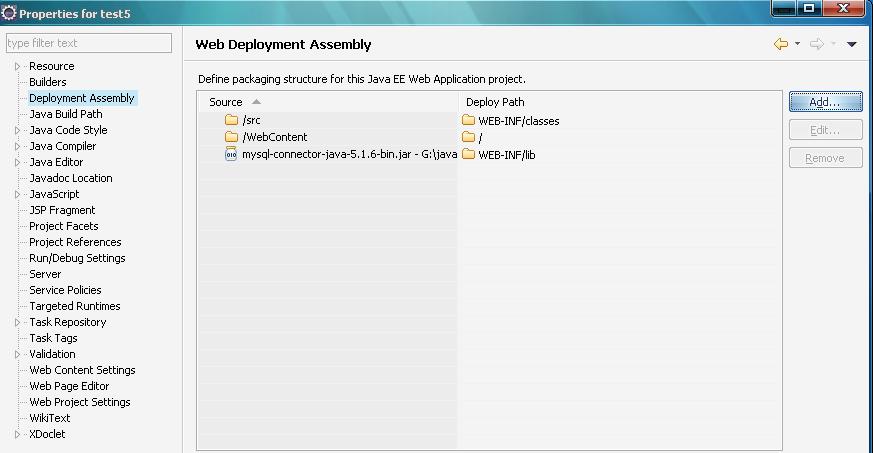Expand the Resource tree node

coord(17,66)
